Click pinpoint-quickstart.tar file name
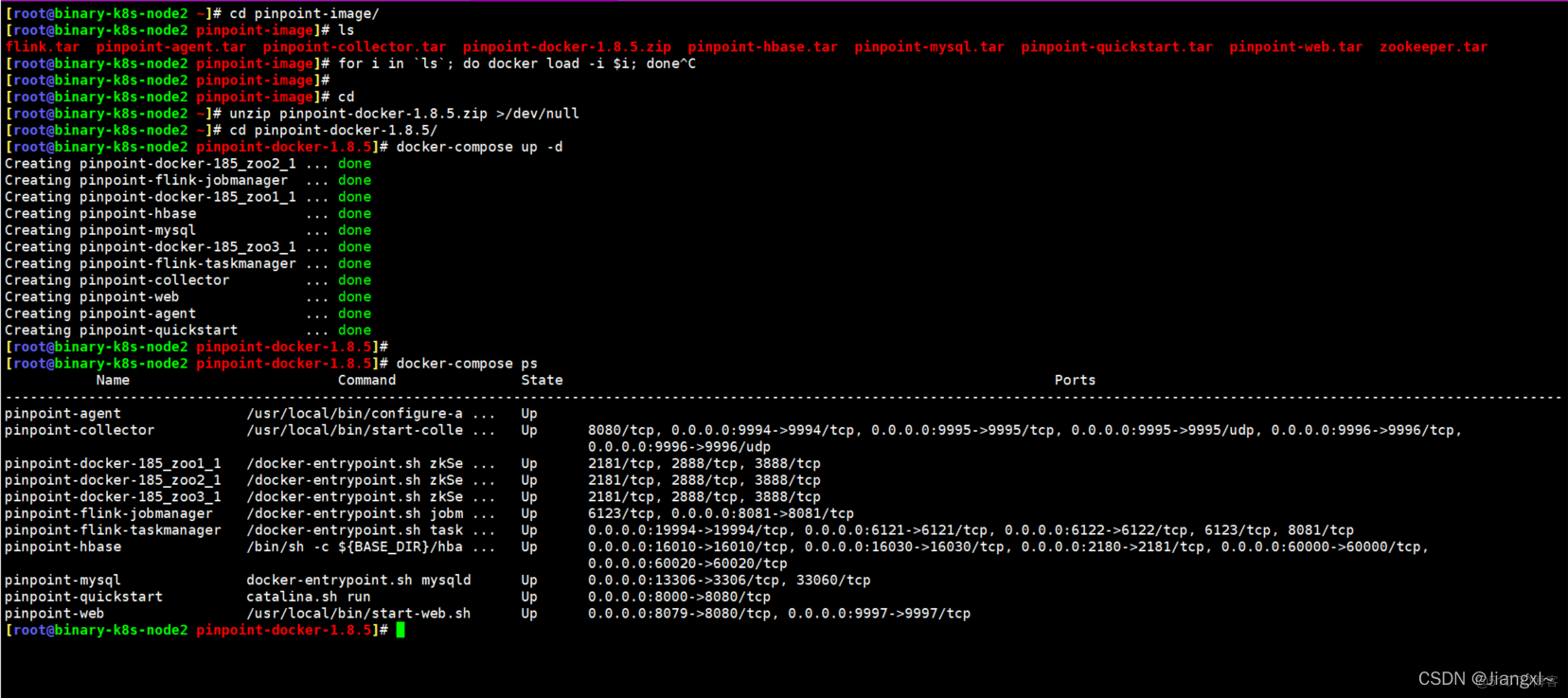This screenshot has height=698, width=1568. tap(1117, 47)
